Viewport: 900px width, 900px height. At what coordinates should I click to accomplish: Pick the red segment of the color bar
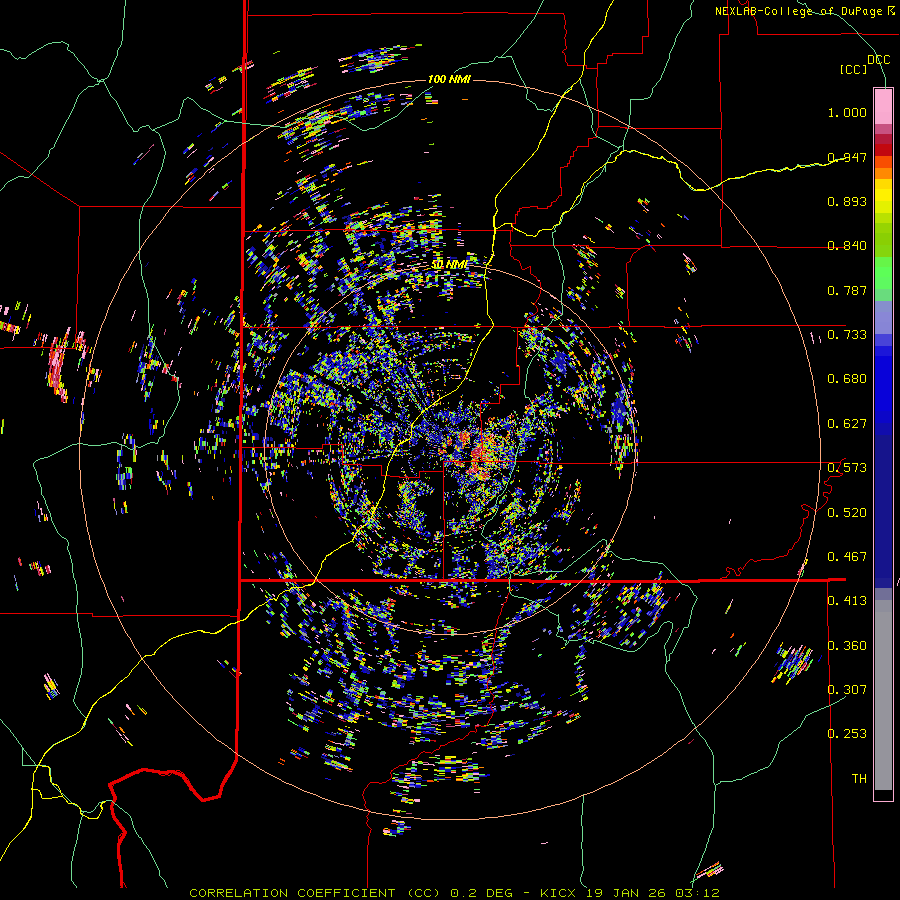coord(883,150)
